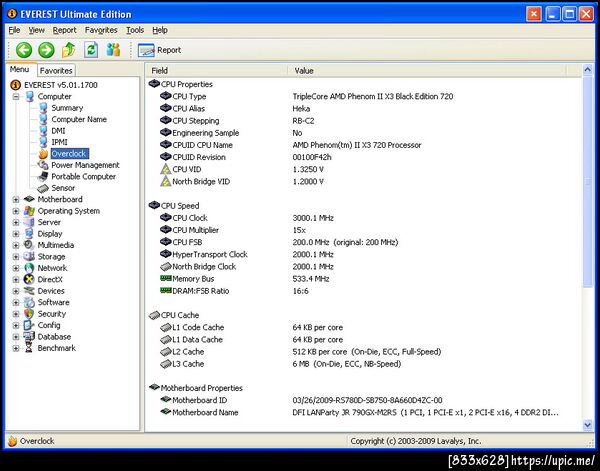
Task: Click the Multimedia tree icon
Action: [x=29, y=245]
